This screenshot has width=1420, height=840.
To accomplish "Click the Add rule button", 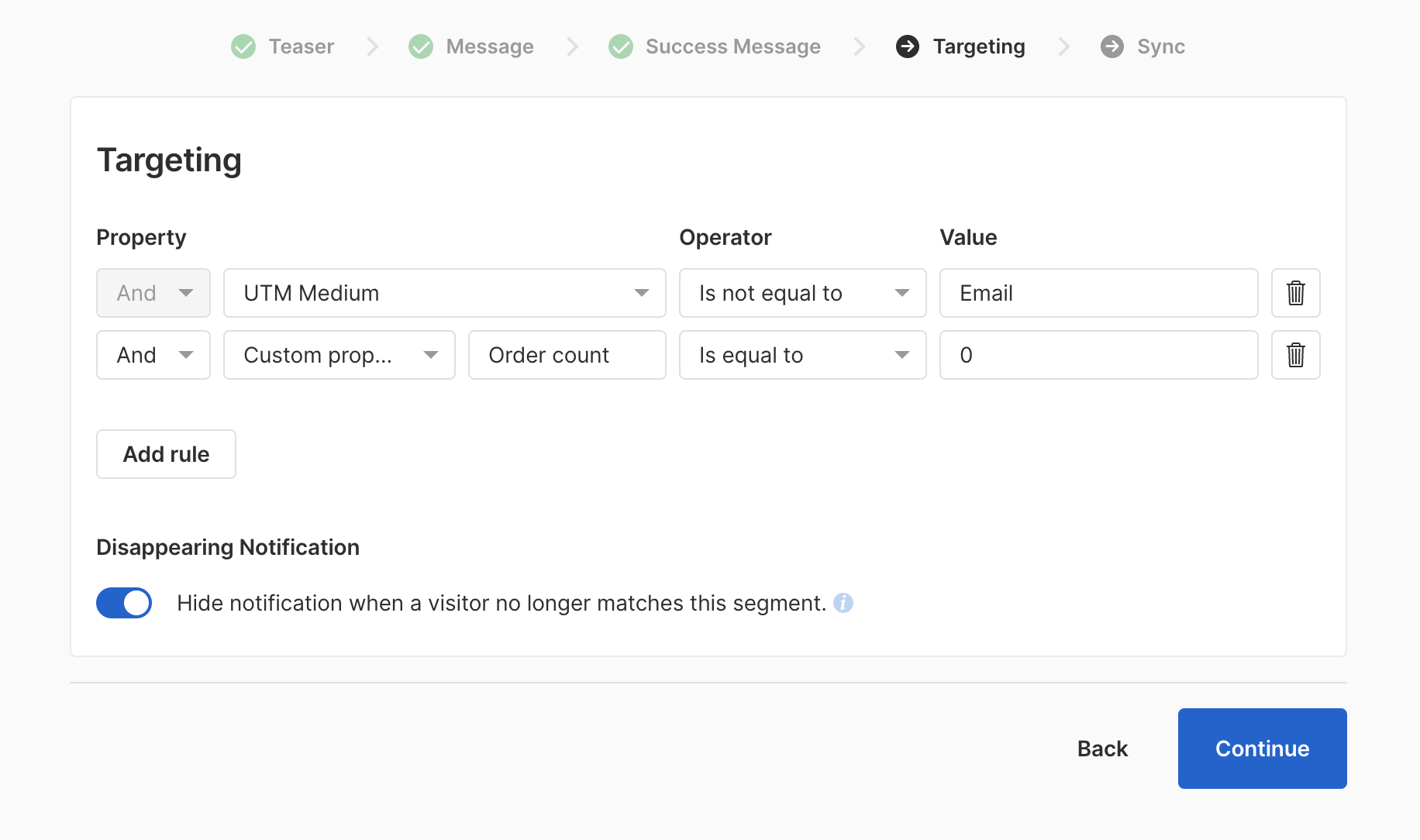I will pos(166,454).
